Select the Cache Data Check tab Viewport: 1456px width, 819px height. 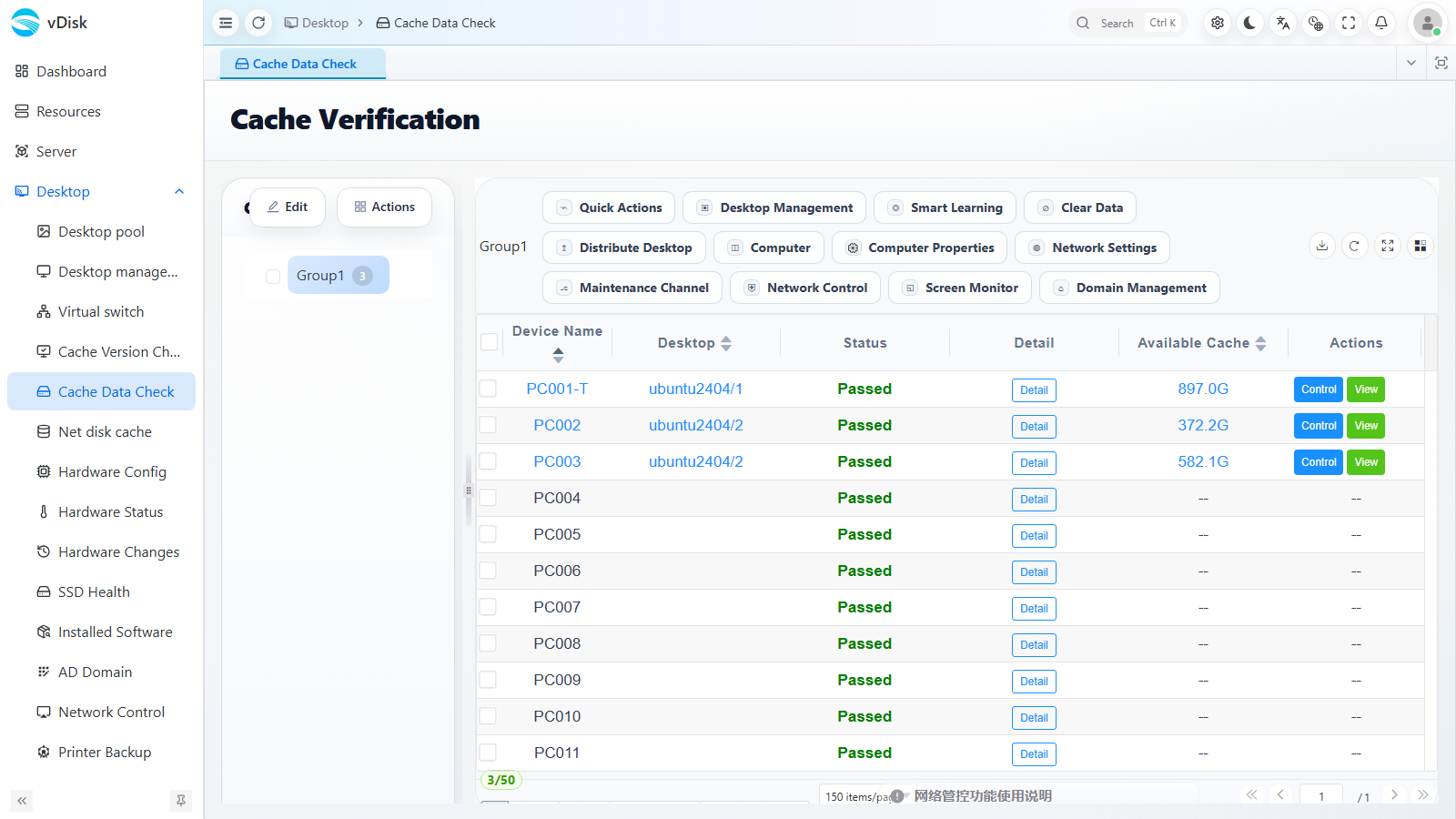(x=303, y=64)
